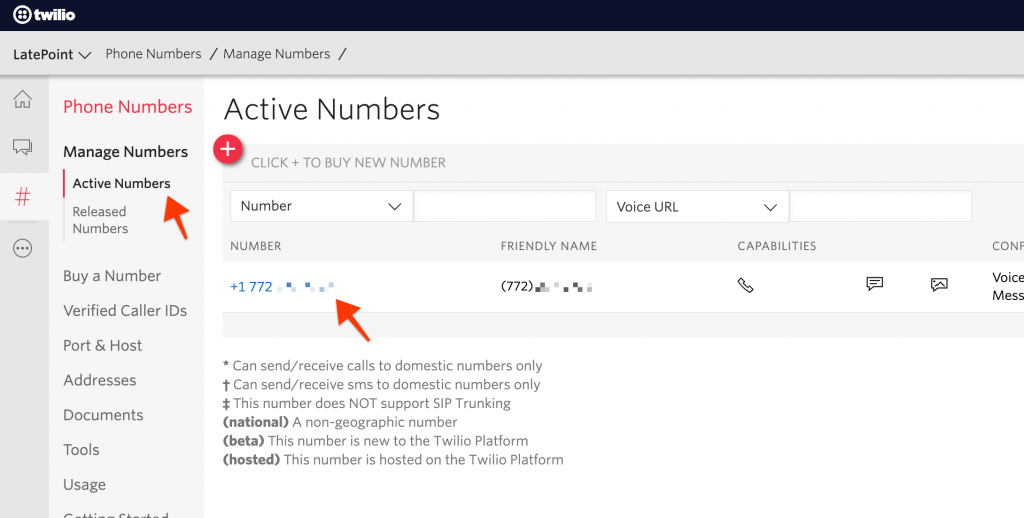Open Port & Host section
Viewport: 1024px width, 518px height.
click(103, 345)
